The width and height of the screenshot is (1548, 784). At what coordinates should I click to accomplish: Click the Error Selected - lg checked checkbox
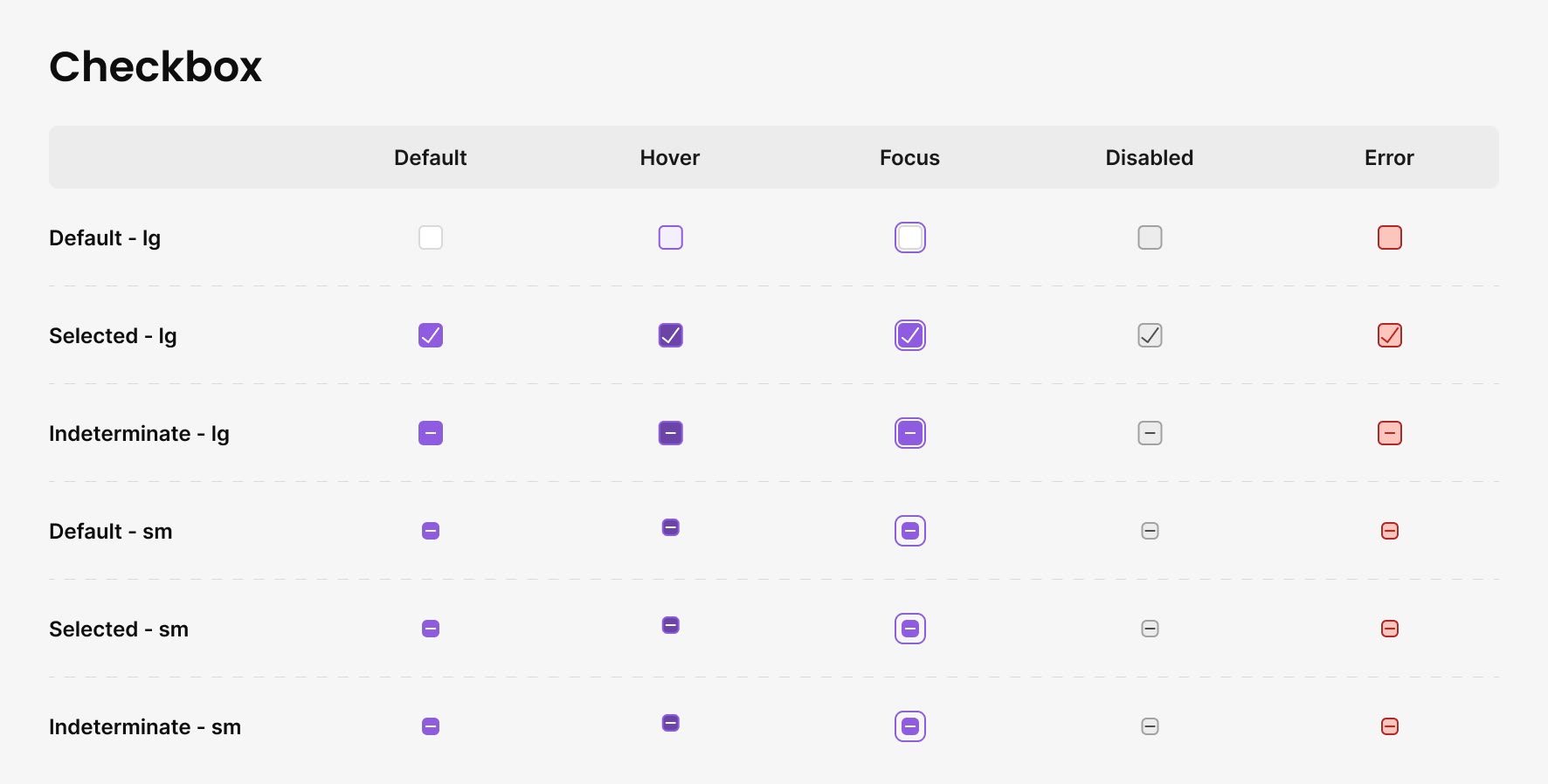click(x=1390, y=335)
